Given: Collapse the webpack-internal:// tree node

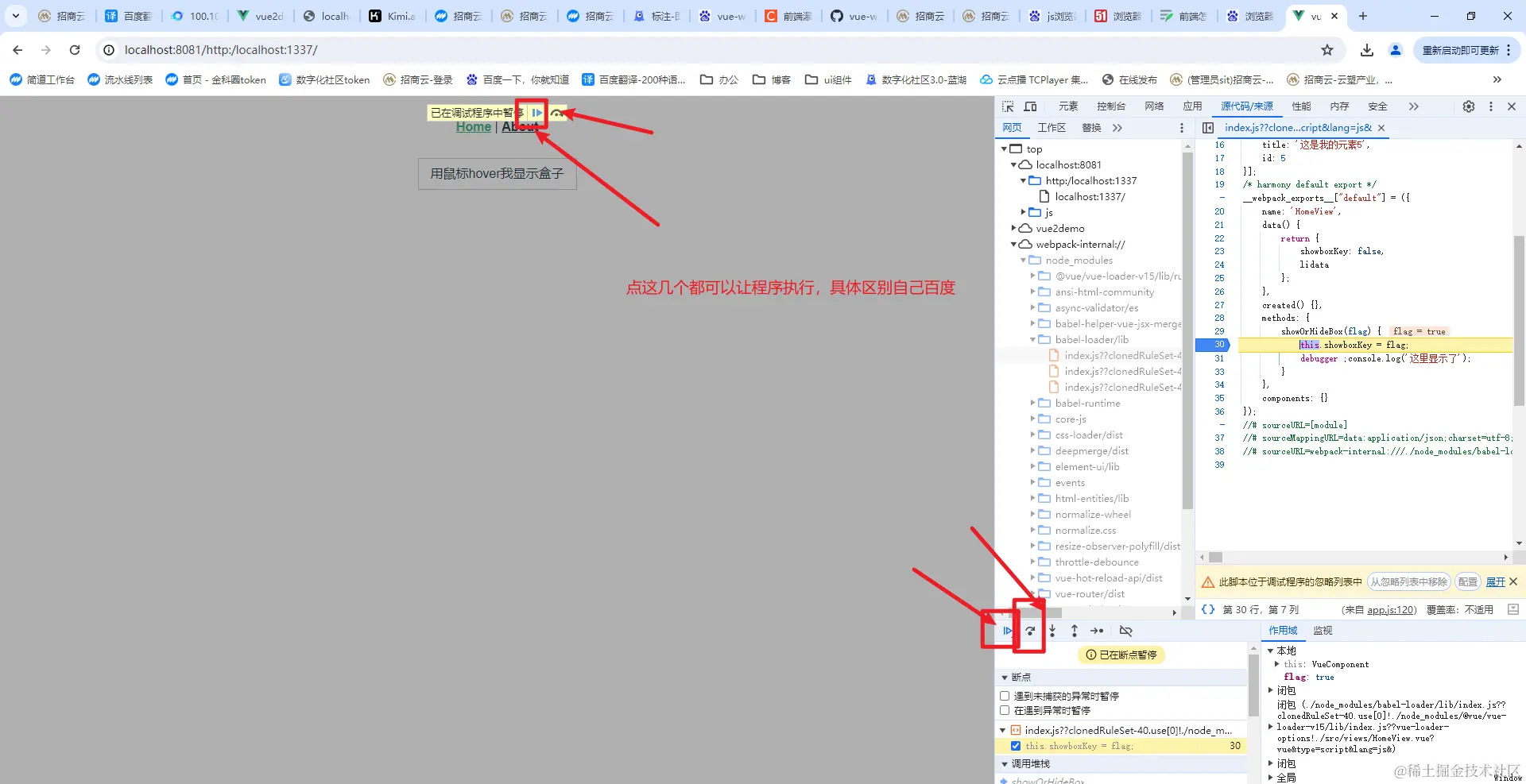Looking at the screenshot, I should (1014, 245).
